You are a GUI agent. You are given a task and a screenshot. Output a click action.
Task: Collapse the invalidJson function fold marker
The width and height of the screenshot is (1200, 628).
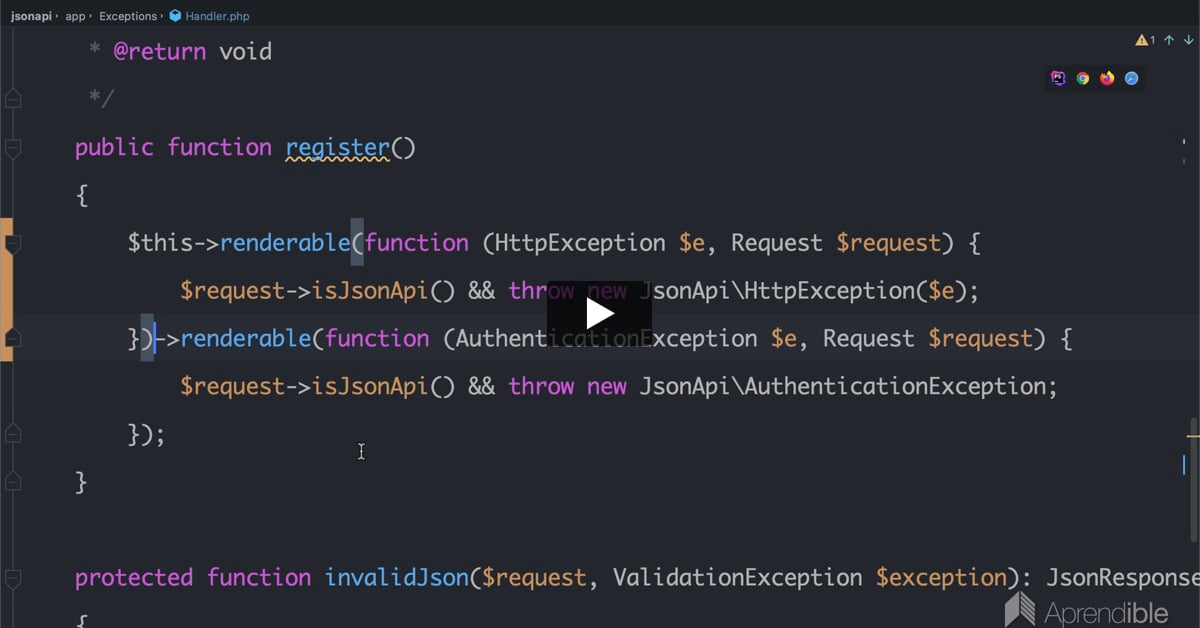tap(13, 577)
